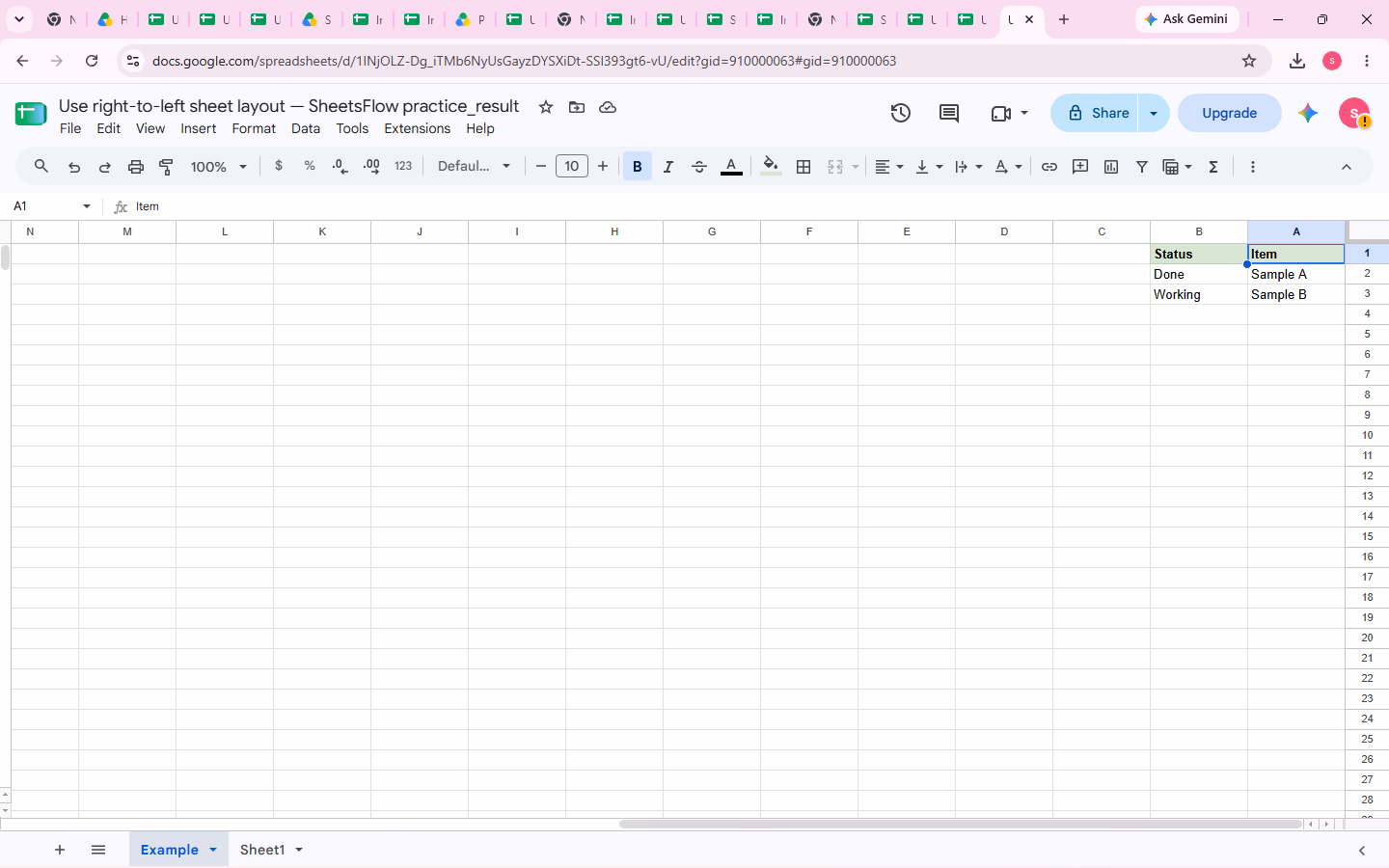The image size is (1389, 868).
Task: Expand the Share options arrow
Action: pyautogui.click(x=1154, y=113)
